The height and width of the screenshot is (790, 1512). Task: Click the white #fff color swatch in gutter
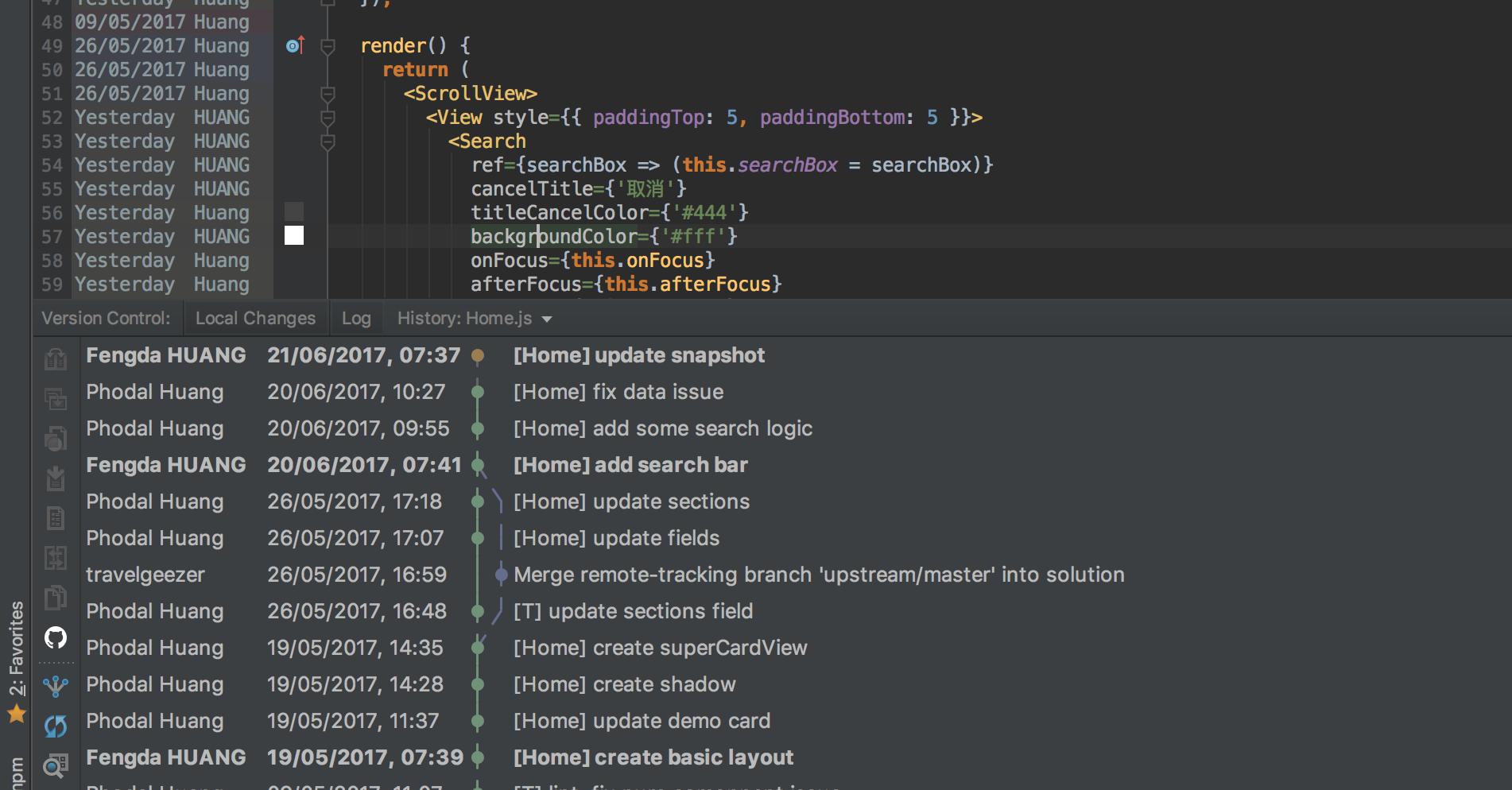(x=294, y=235)
